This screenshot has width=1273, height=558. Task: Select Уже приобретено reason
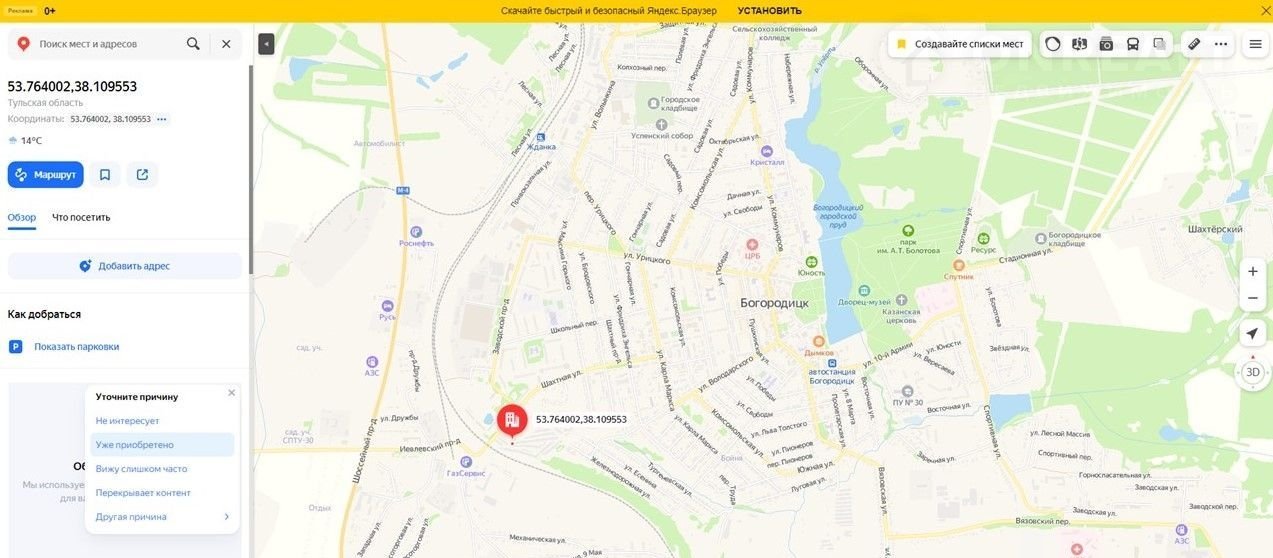(x=135, y=445)
